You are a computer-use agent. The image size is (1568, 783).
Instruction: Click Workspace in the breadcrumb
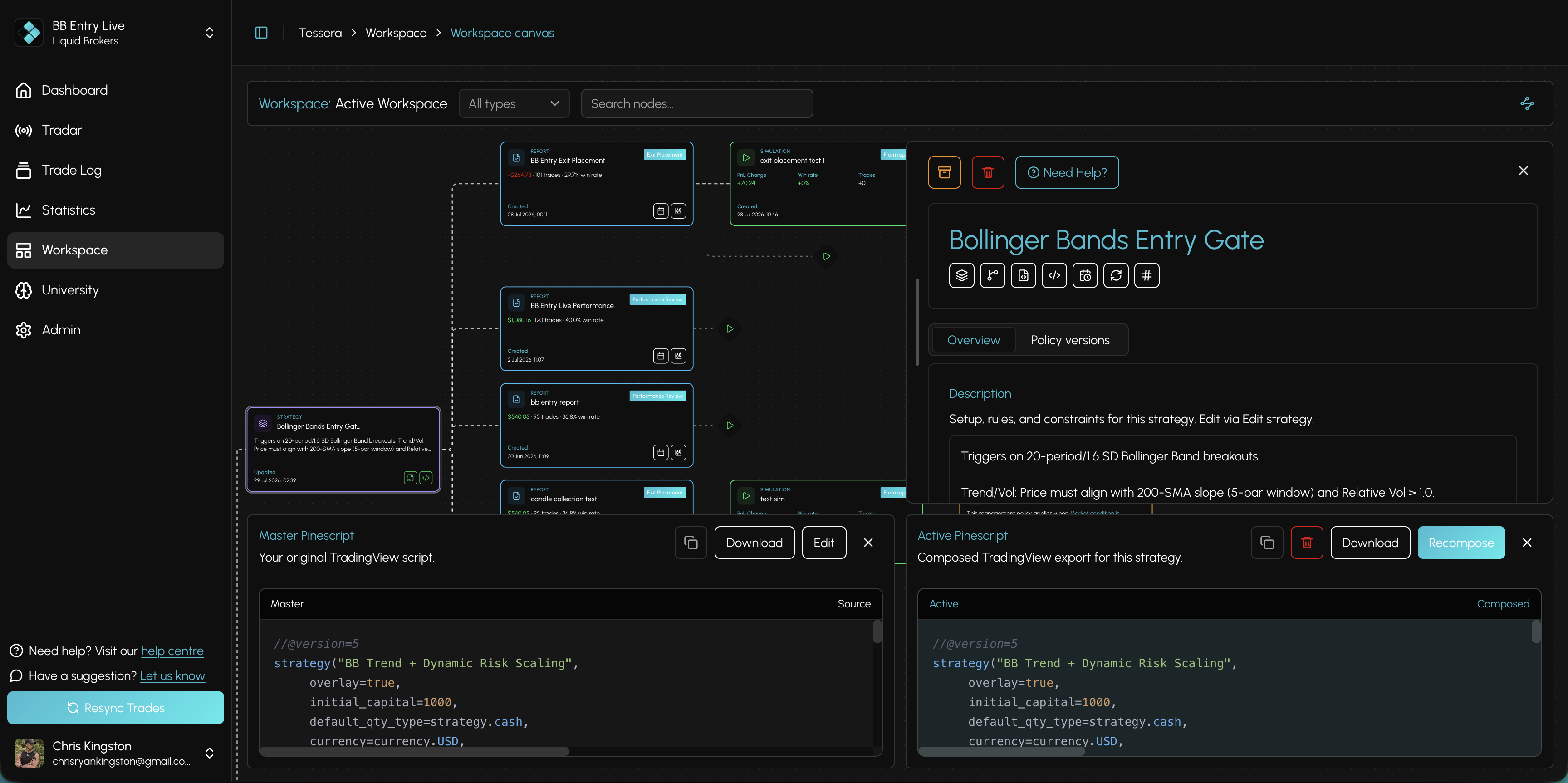click(x=396, y=33)
